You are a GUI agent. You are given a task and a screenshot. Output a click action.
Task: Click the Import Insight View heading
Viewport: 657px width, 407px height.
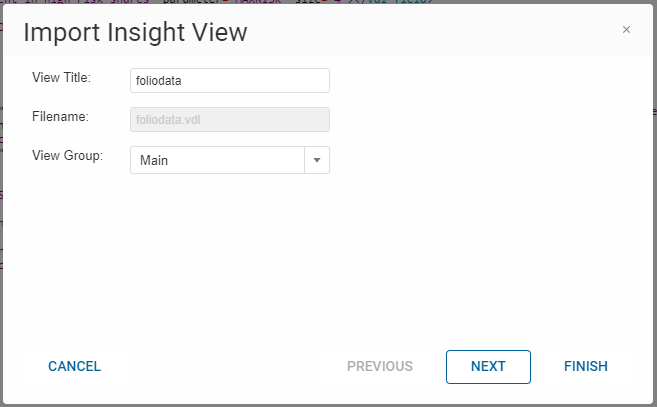point(135,32)
